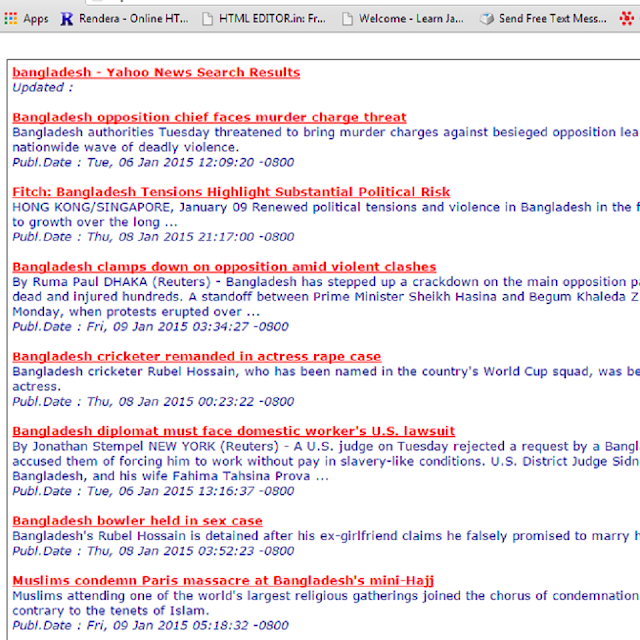
Task: Click text 'Monday, when protests erupted over ...'
Action: pyautogui.click(x=136, y=312)
